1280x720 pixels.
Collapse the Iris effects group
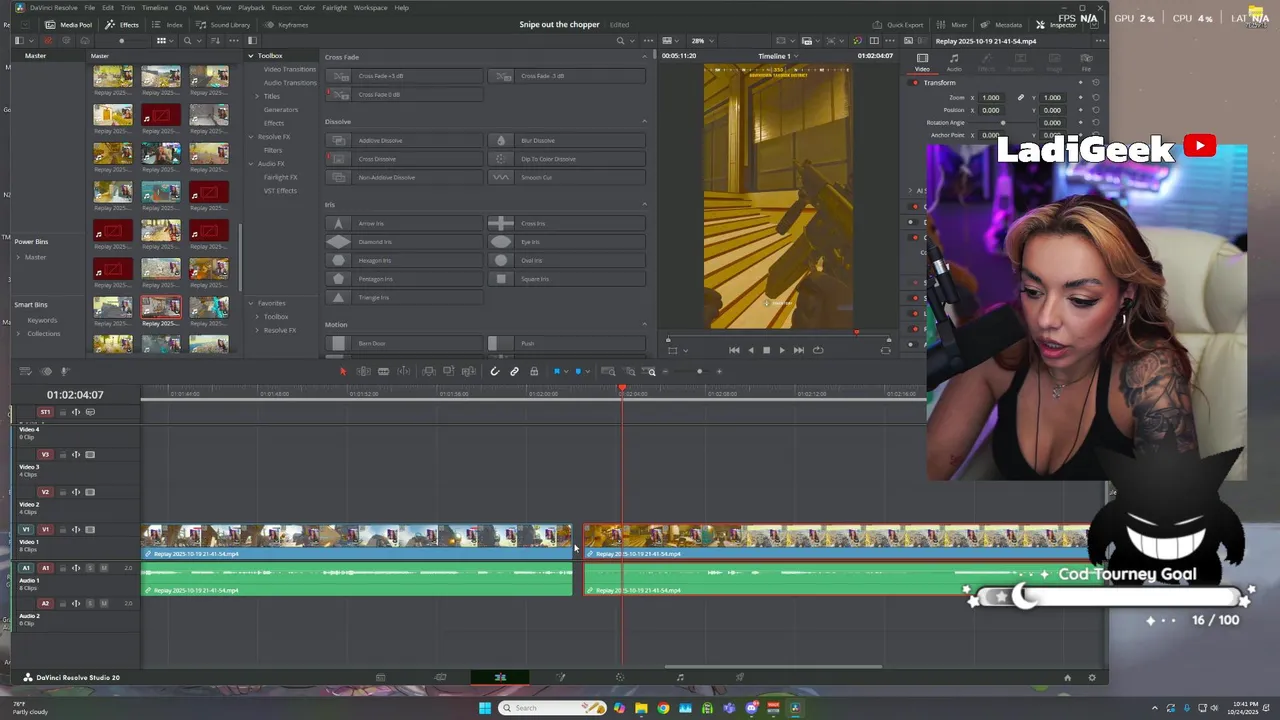pos(644,205)
